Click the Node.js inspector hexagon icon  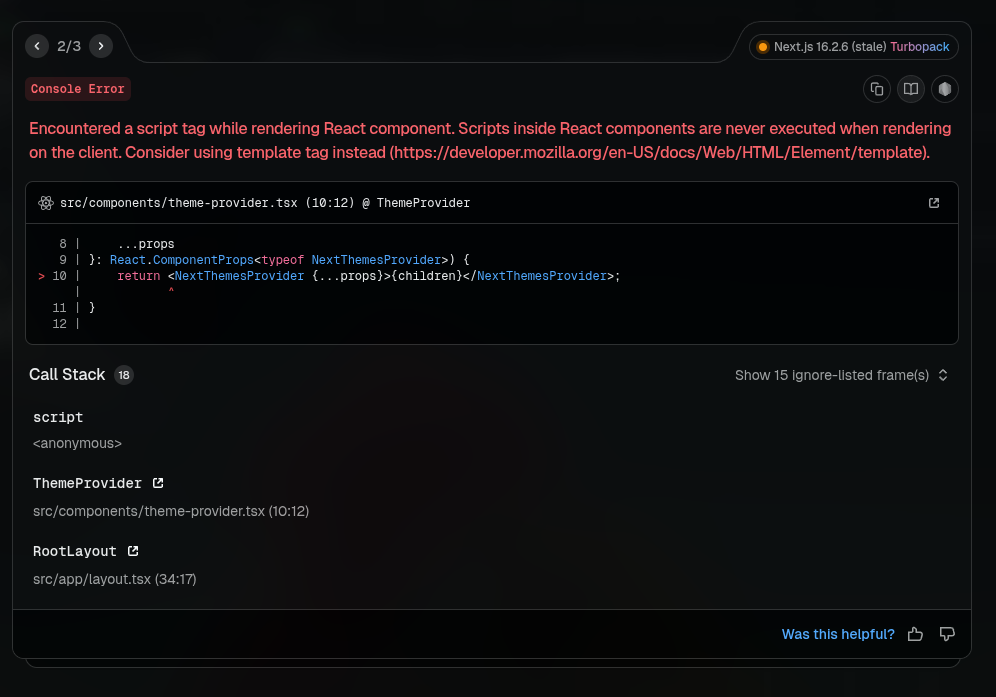pyautogui.click(x=945, y=89)
